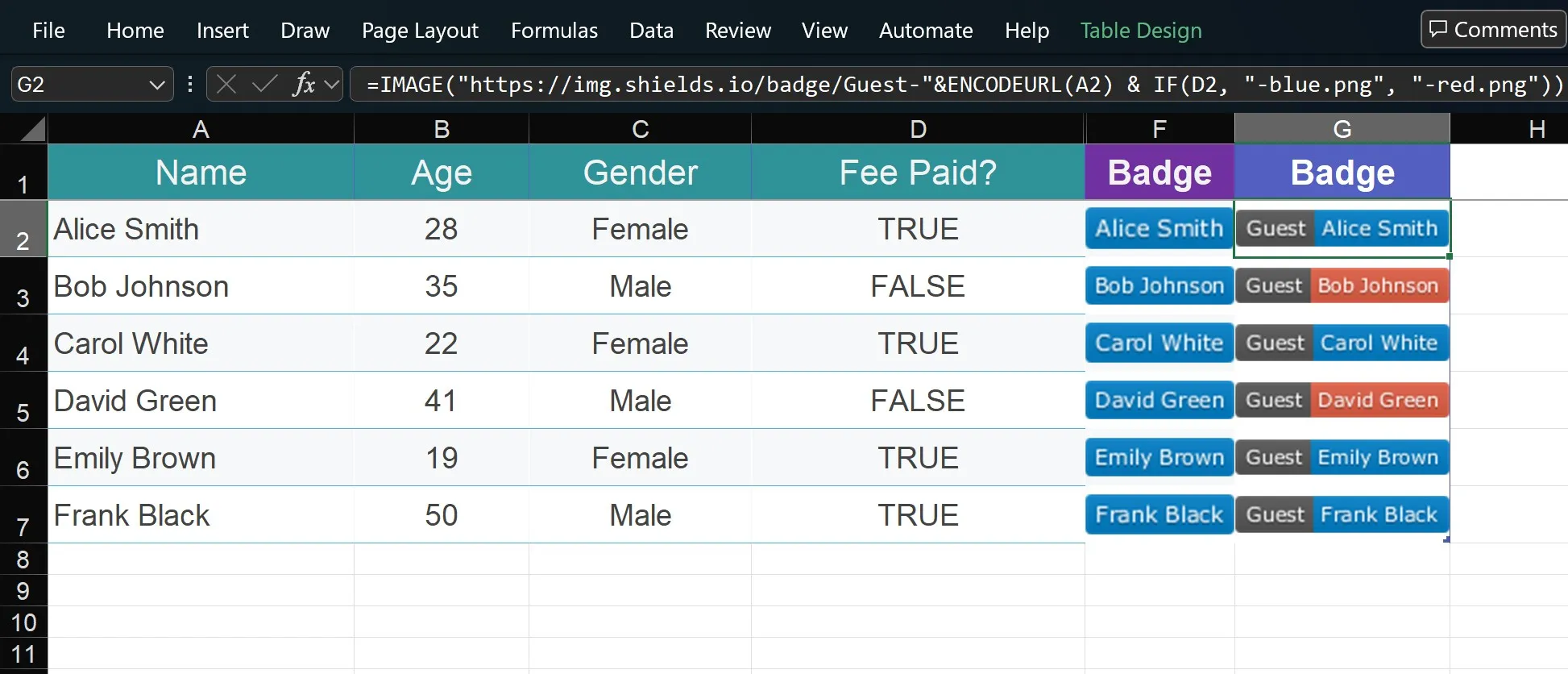Image resolution: width=1568 pixels, height=674 pixels.
Task: Click cell "Alice Smith" in Name column
Action: coord(201,229)
